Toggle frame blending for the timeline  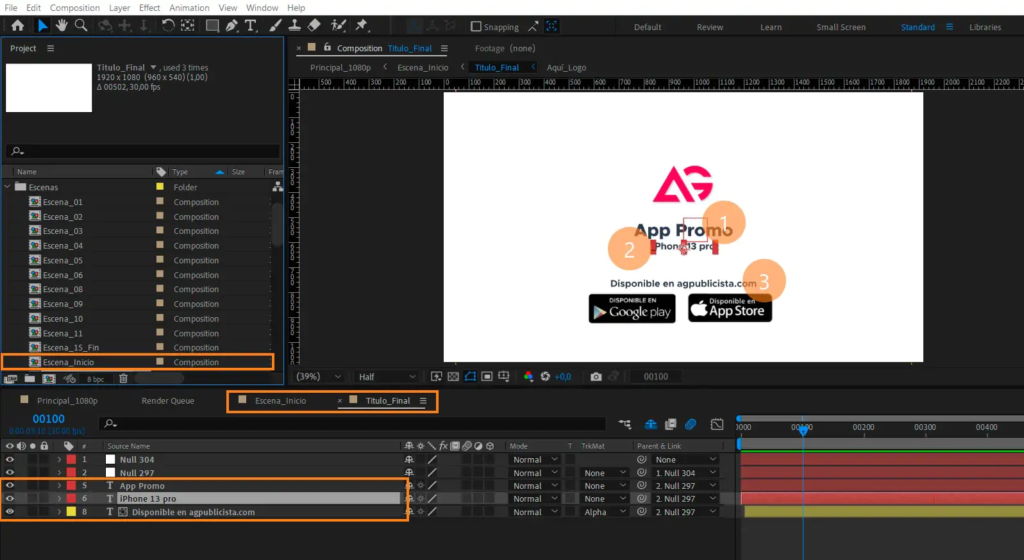(671, 424)
